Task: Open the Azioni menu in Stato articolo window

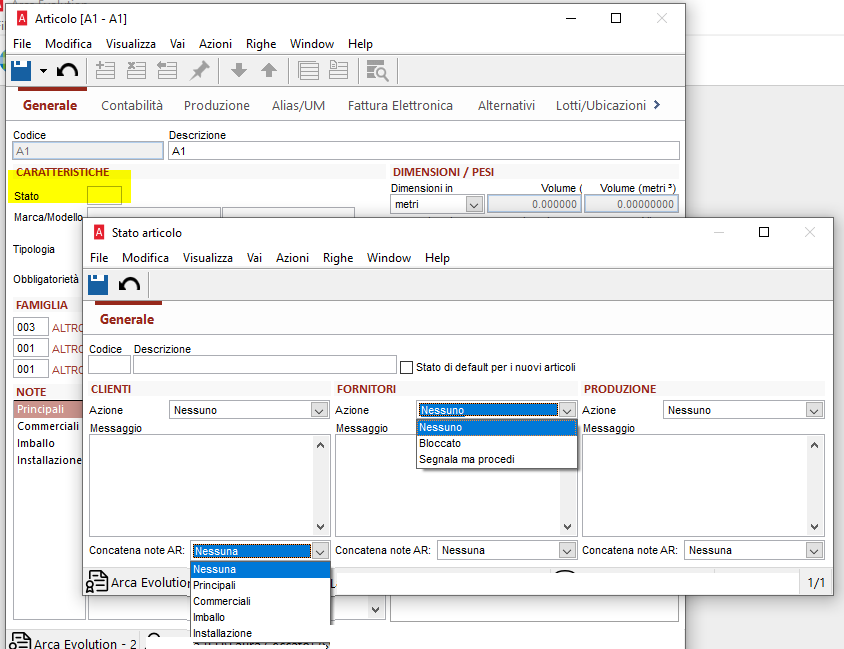Action: tap(292, 258)
